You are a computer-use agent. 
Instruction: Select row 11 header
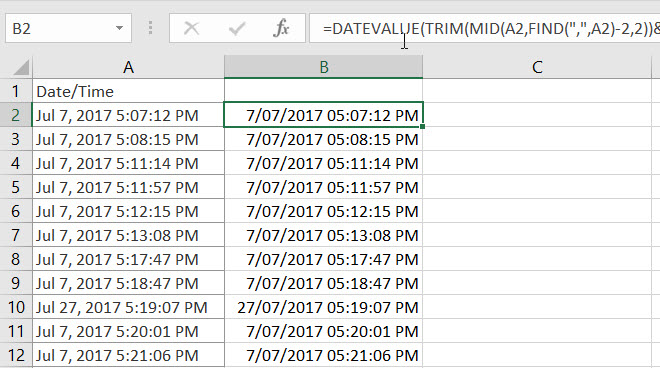pyautogui.click(x=16, y=331)
